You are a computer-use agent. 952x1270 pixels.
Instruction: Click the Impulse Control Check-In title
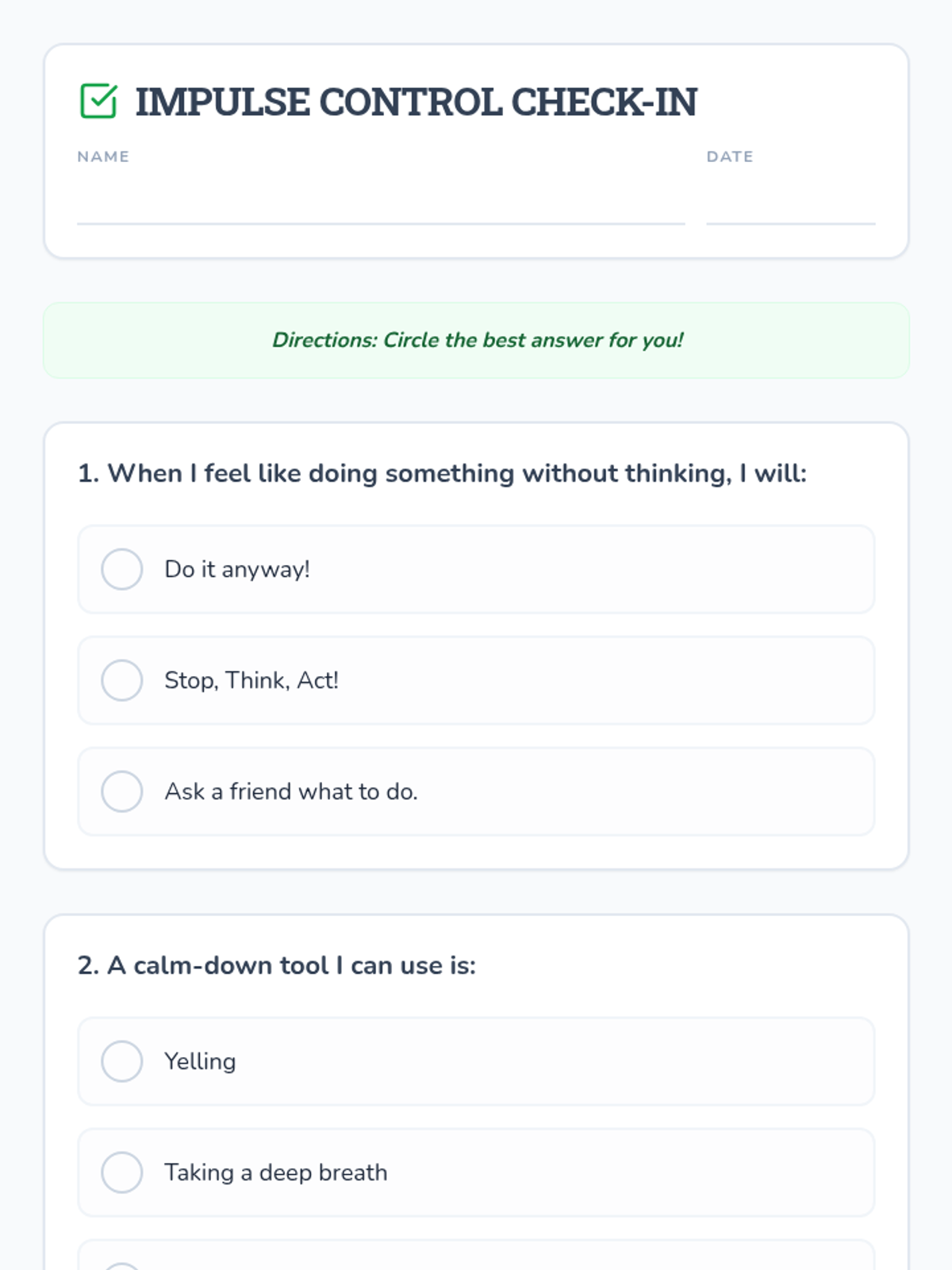pos(416,102)
